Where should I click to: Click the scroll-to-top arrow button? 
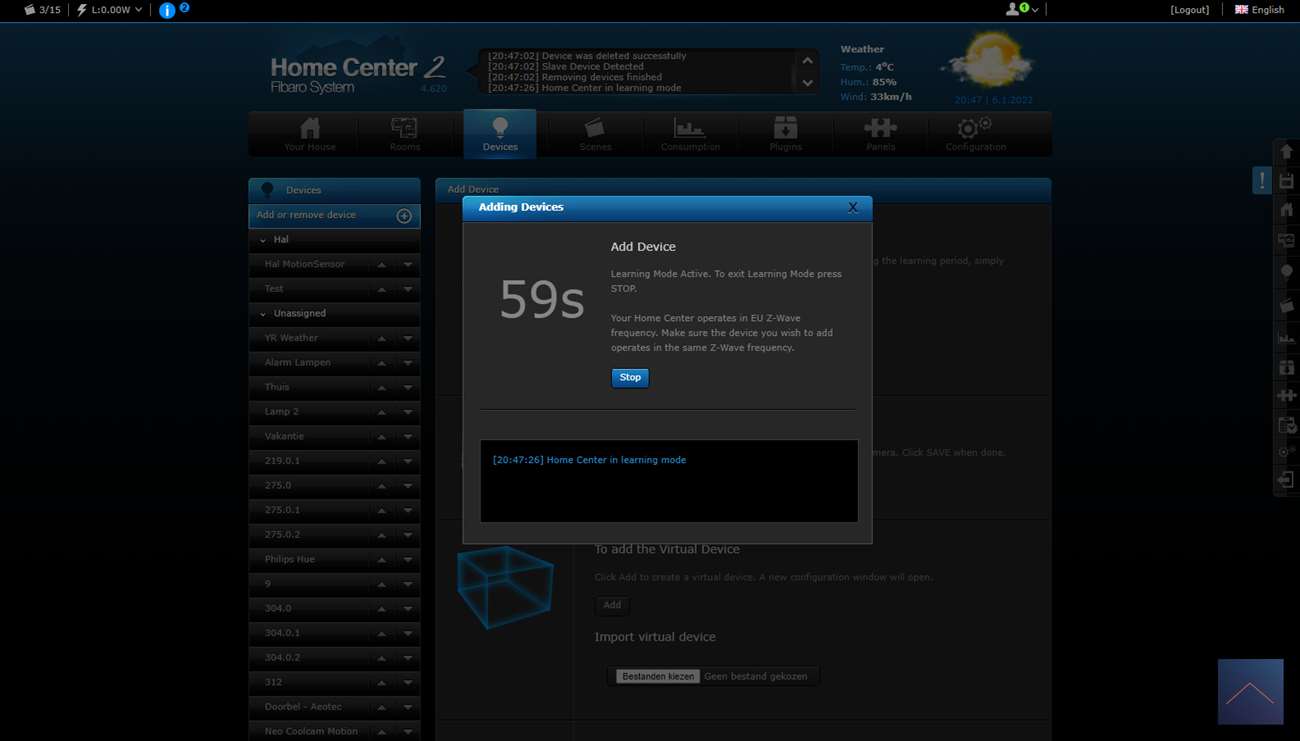pos(1250,691)
